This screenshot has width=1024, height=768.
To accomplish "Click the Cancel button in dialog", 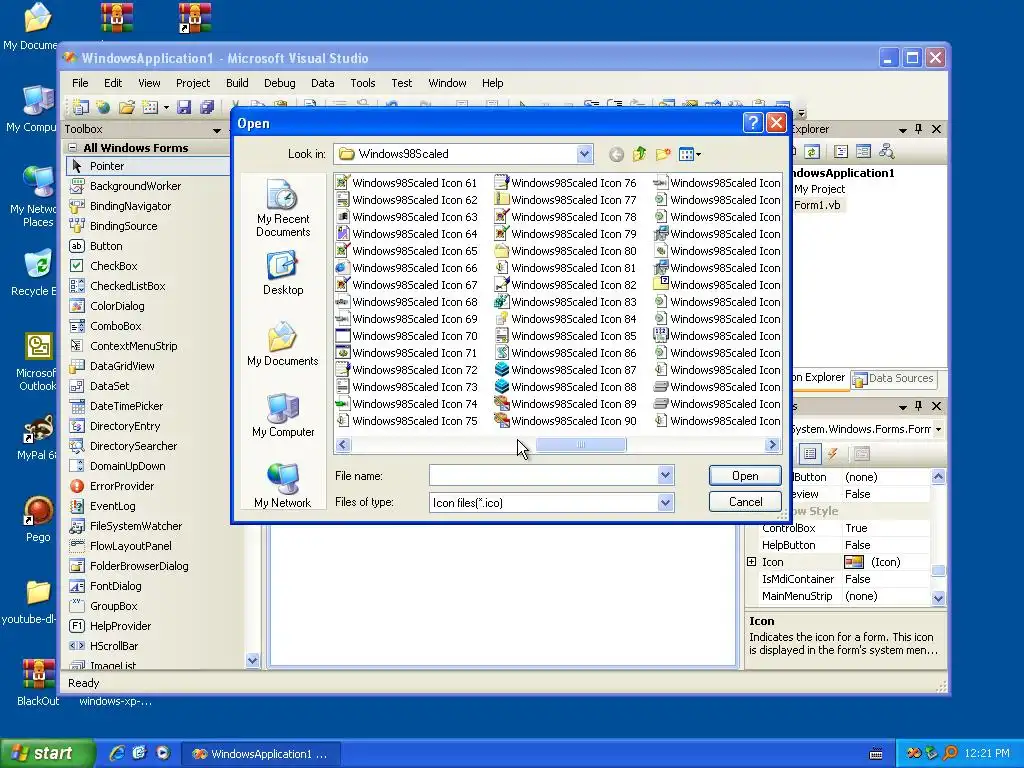I will 745,502.
